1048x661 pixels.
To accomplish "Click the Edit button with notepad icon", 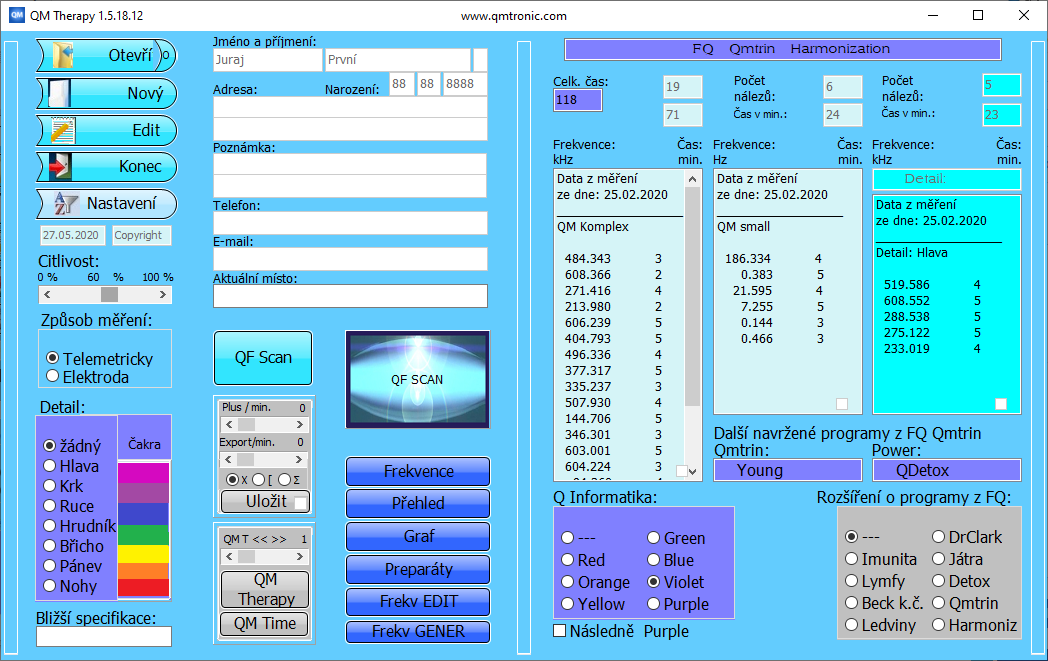I will 106,130.
